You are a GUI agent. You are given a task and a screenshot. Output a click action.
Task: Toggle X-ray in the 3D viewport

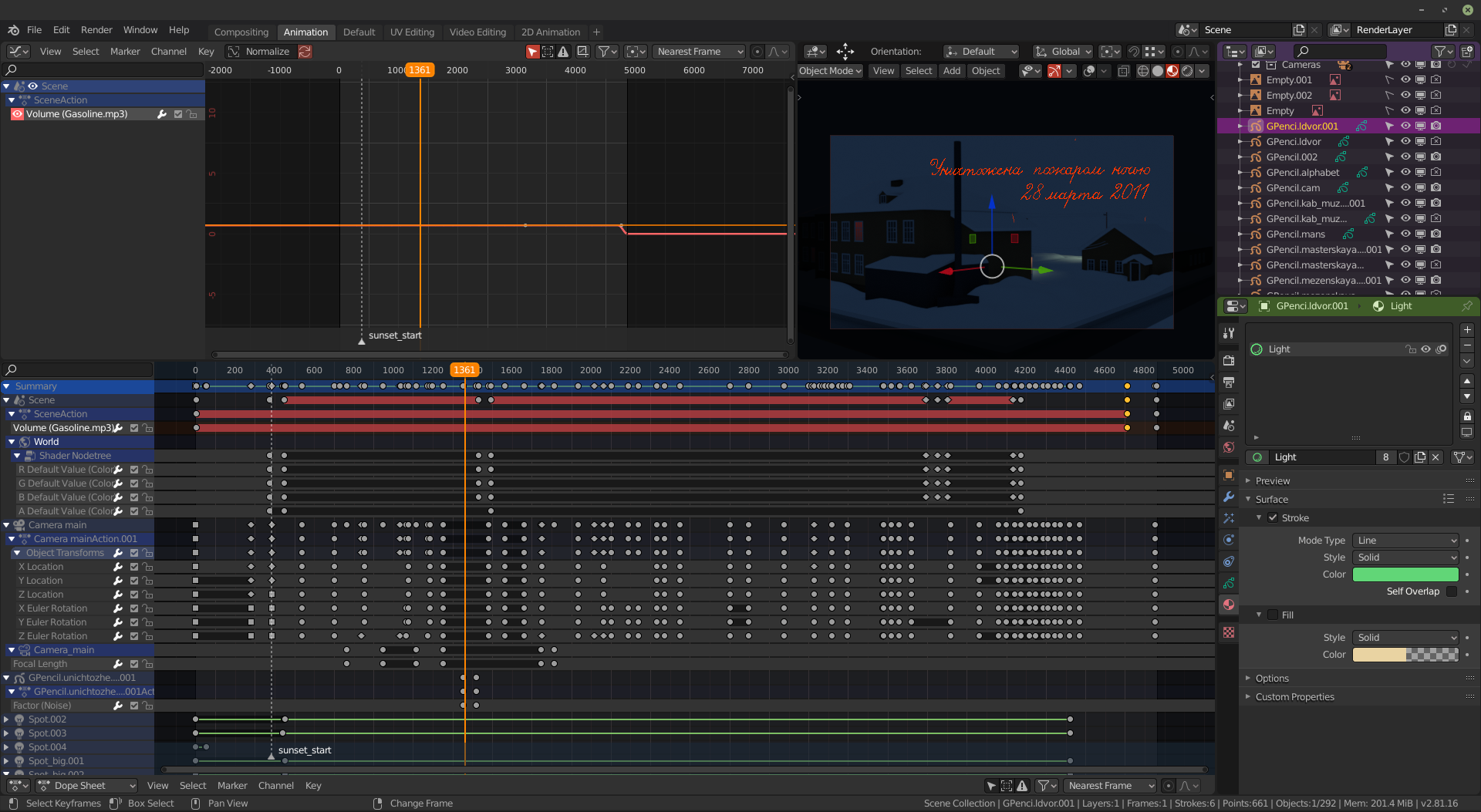click(1123, 71)
